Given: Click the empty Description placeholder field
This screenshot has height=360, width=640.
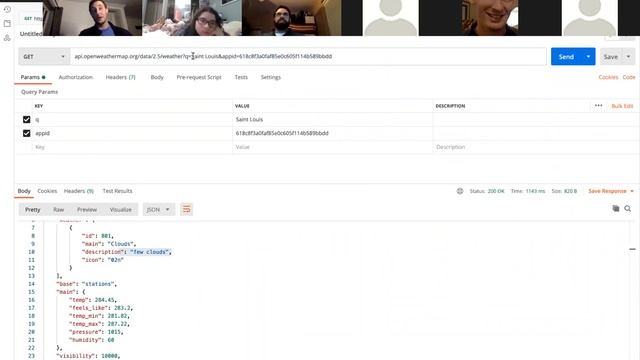Looking at the screenshot, I should coord(535,147).
